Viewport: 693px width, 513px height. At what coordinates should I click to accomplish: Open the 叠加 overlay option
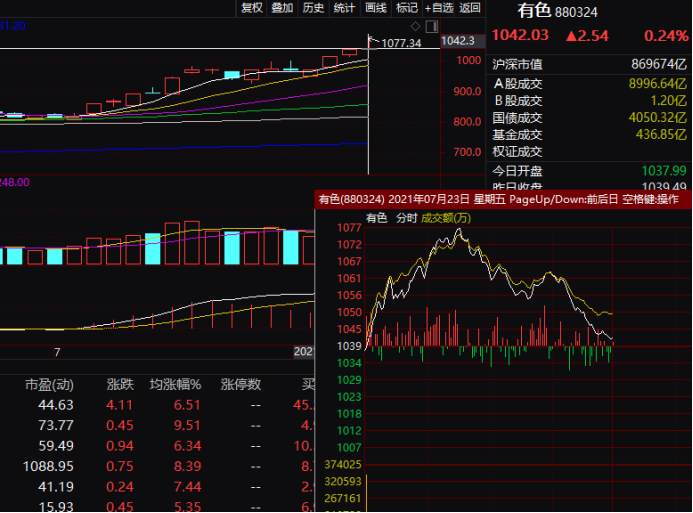point(282,8)
